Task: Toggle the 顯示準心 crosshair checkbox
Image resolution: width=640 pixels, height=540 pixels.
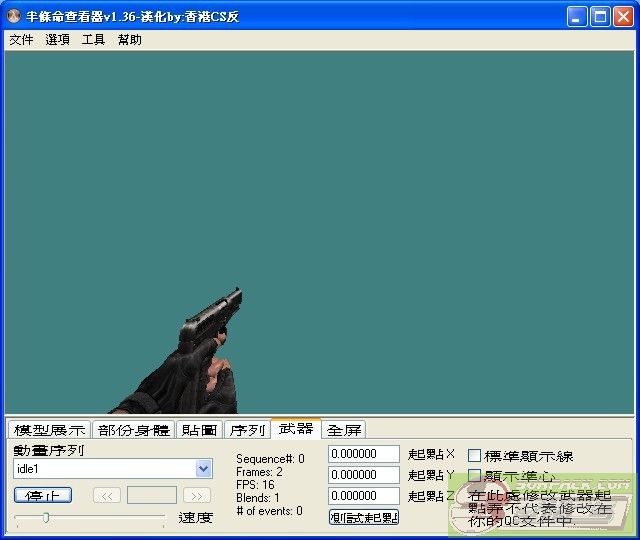Action: [x=474, y=476]
